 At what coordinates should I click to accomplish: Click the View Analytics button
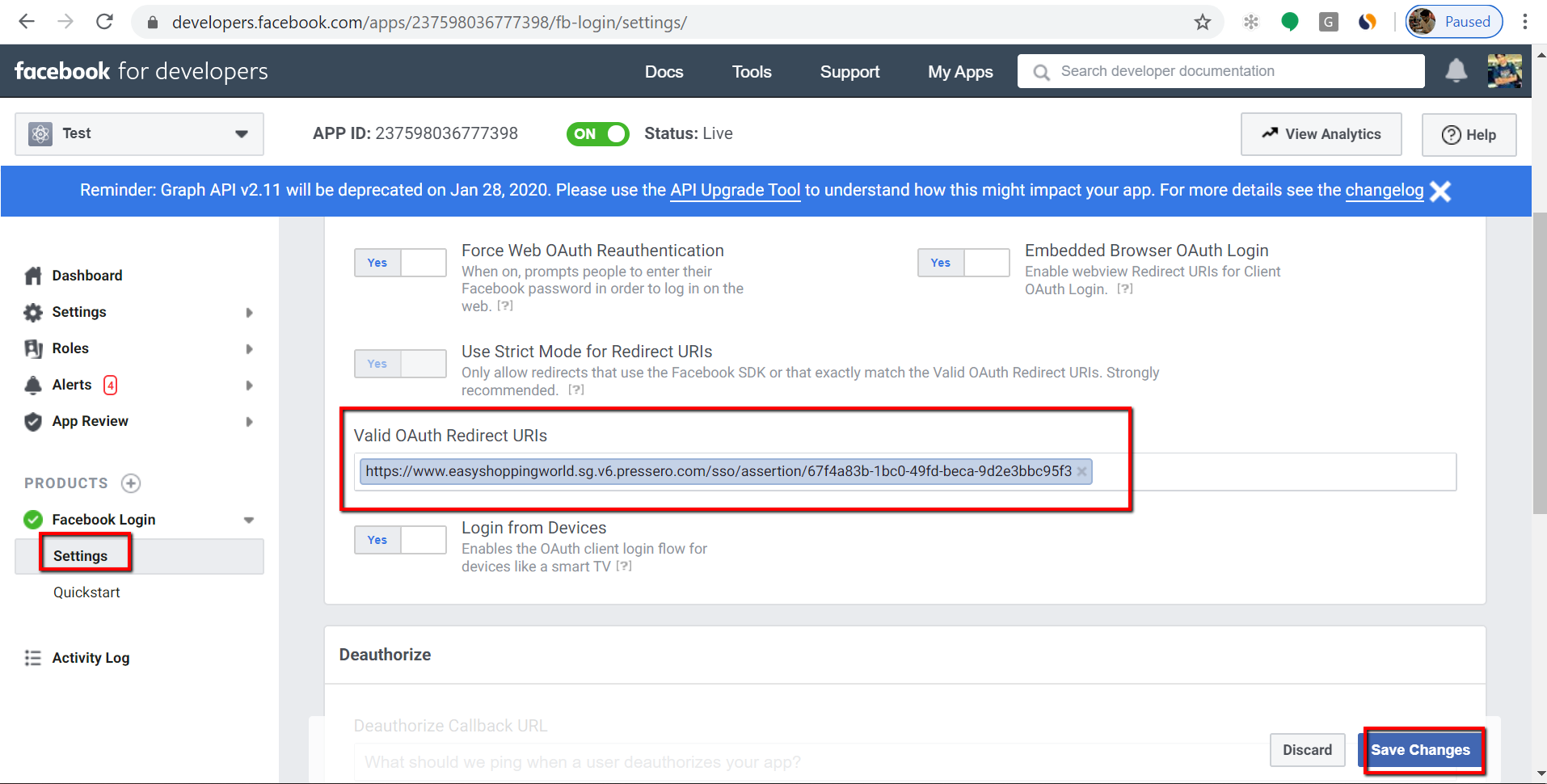[1321, 134]
